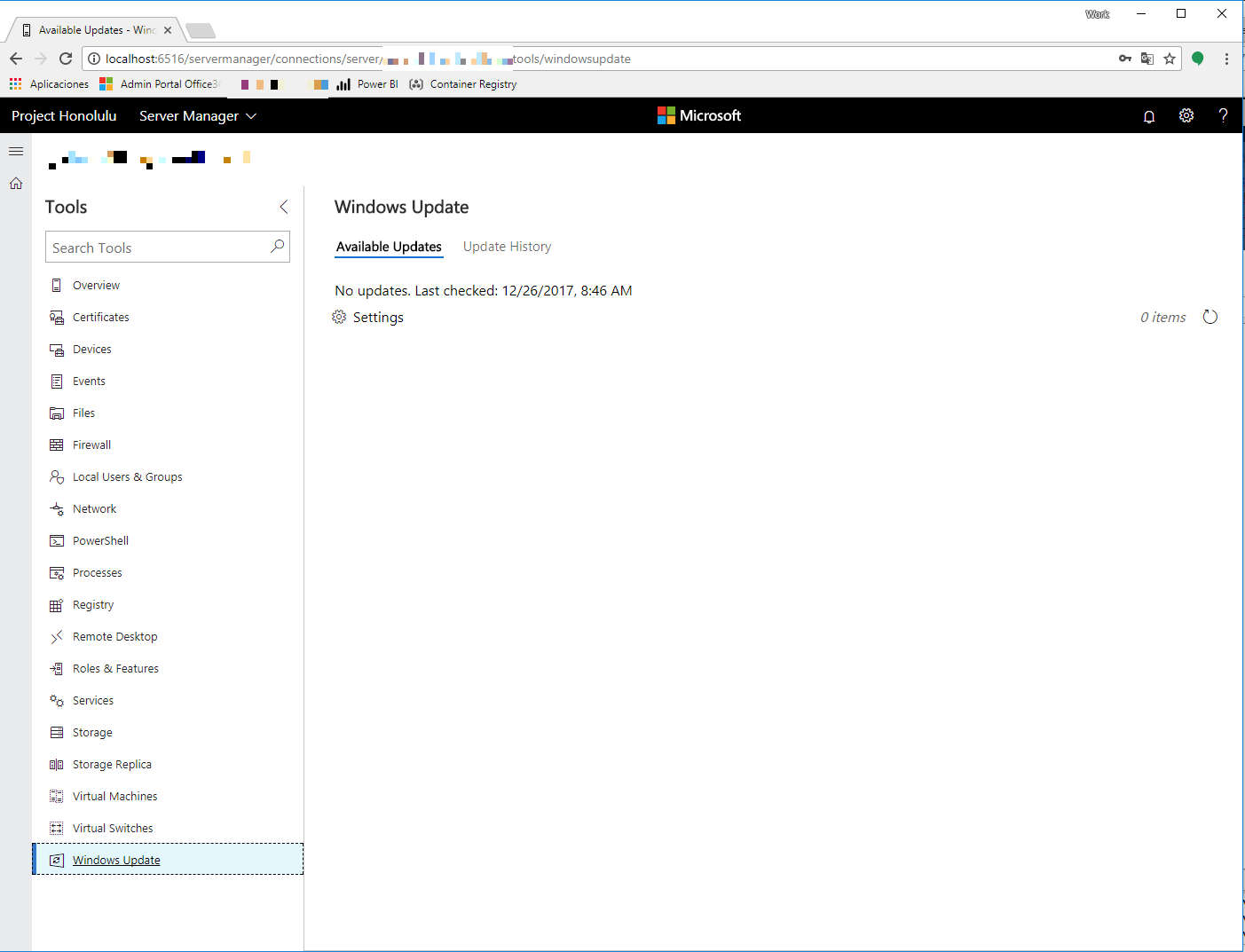
Task: Open the help question mark
Action: pyautogui.click(x=1224, y=115)
